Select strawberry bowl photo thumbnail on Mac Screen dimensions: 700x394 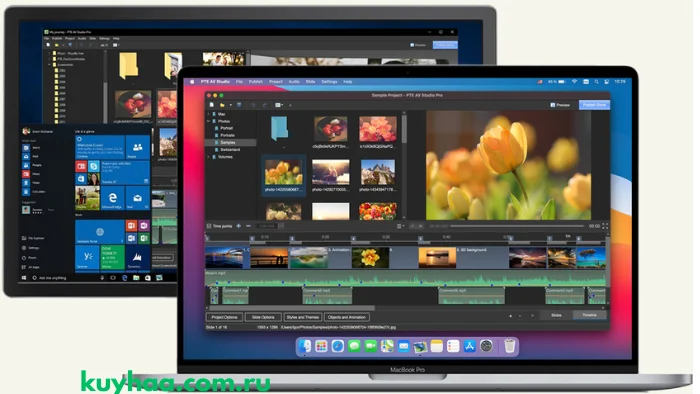(330, 129)
